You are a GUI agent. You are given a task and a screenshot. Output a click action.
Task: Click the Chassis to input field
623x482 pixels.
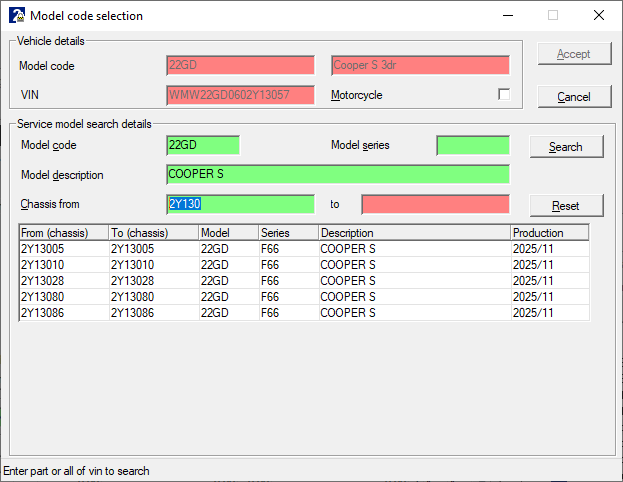coord(435,204)
